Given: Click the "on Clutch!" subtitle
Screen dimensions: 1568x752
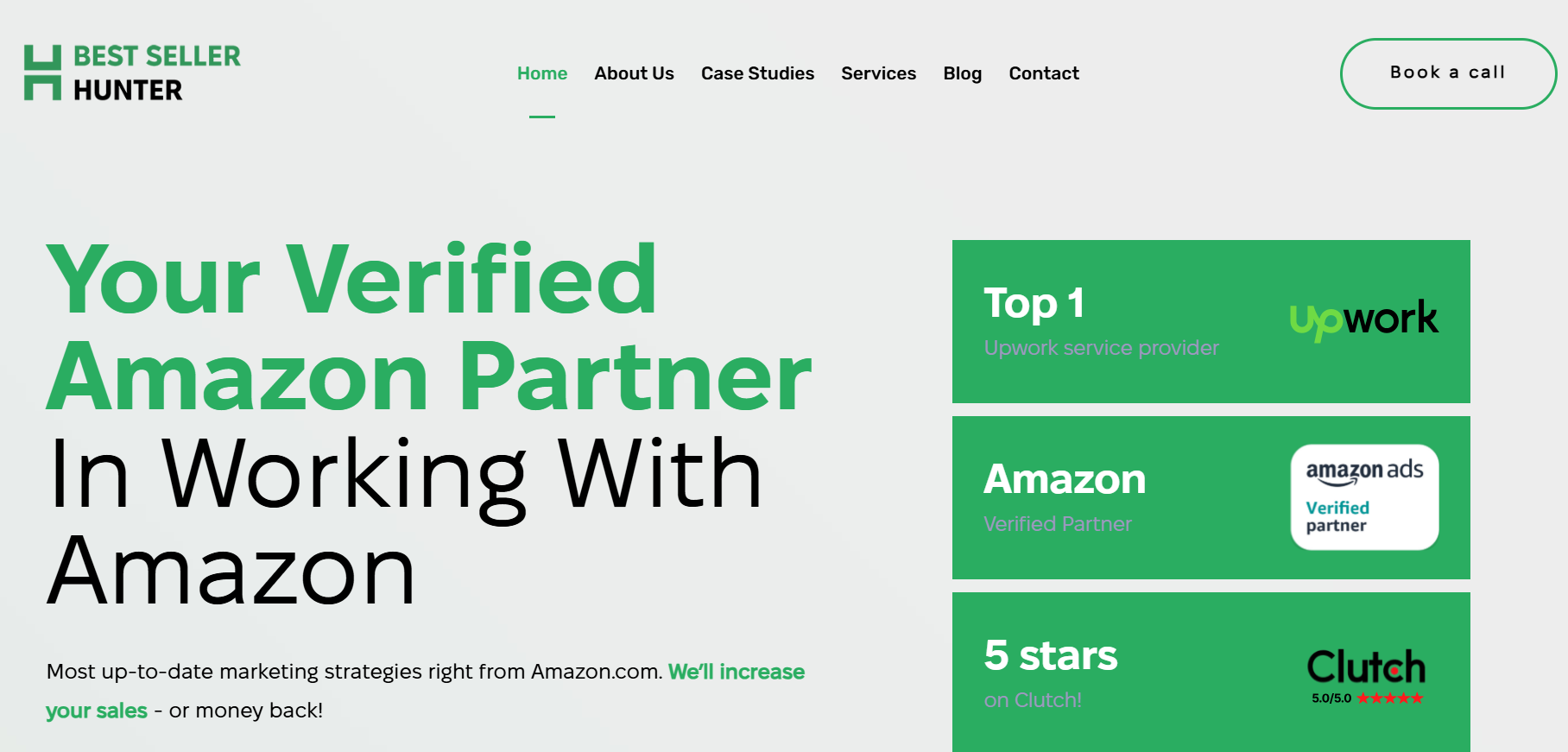Looking at the screenshot, I should pos(1033,700).
